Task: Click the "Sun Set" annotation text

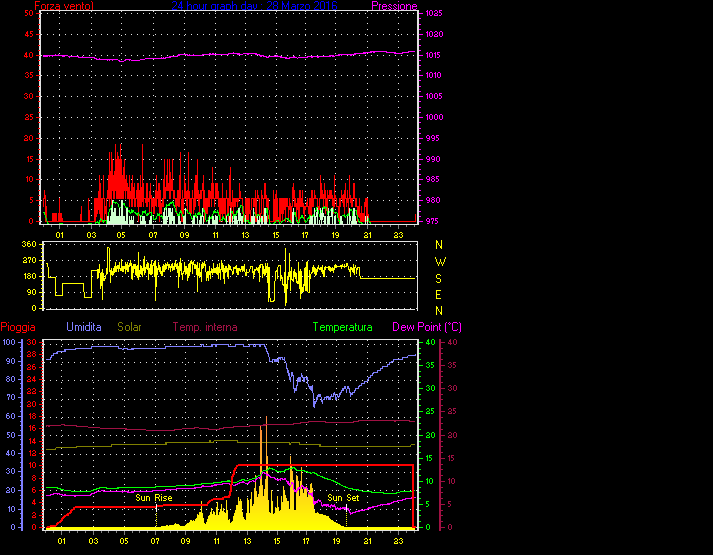Action: click(343, 498)
